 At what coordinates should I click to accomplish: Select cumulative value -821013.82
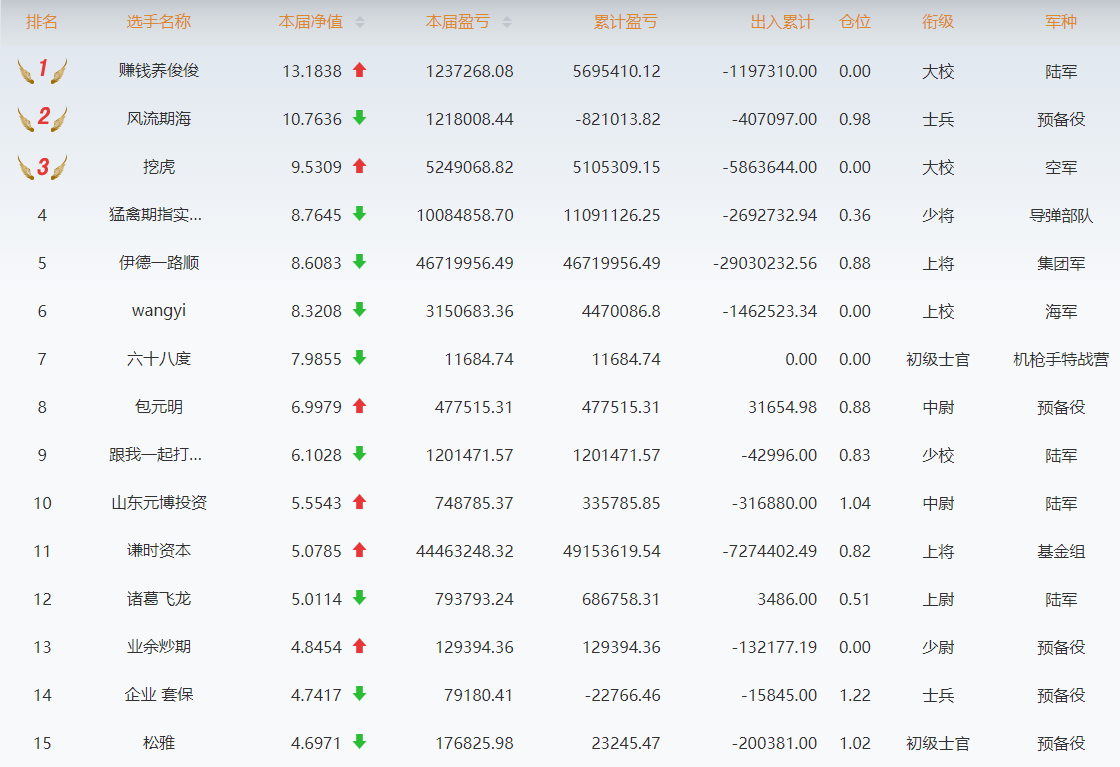coord(618,119)
